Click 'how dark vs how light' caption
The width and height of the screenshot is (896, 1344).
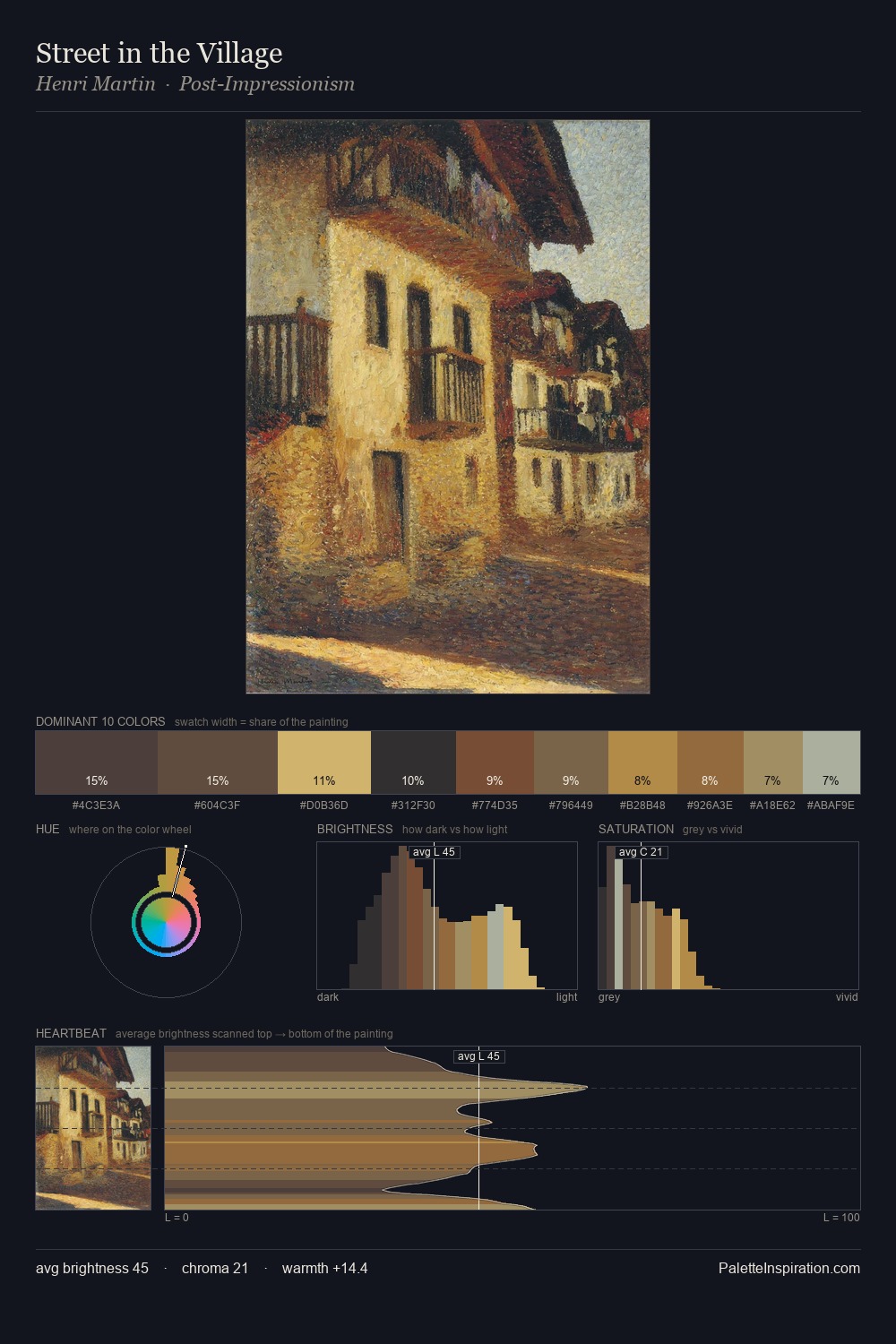tap(455, 830)
